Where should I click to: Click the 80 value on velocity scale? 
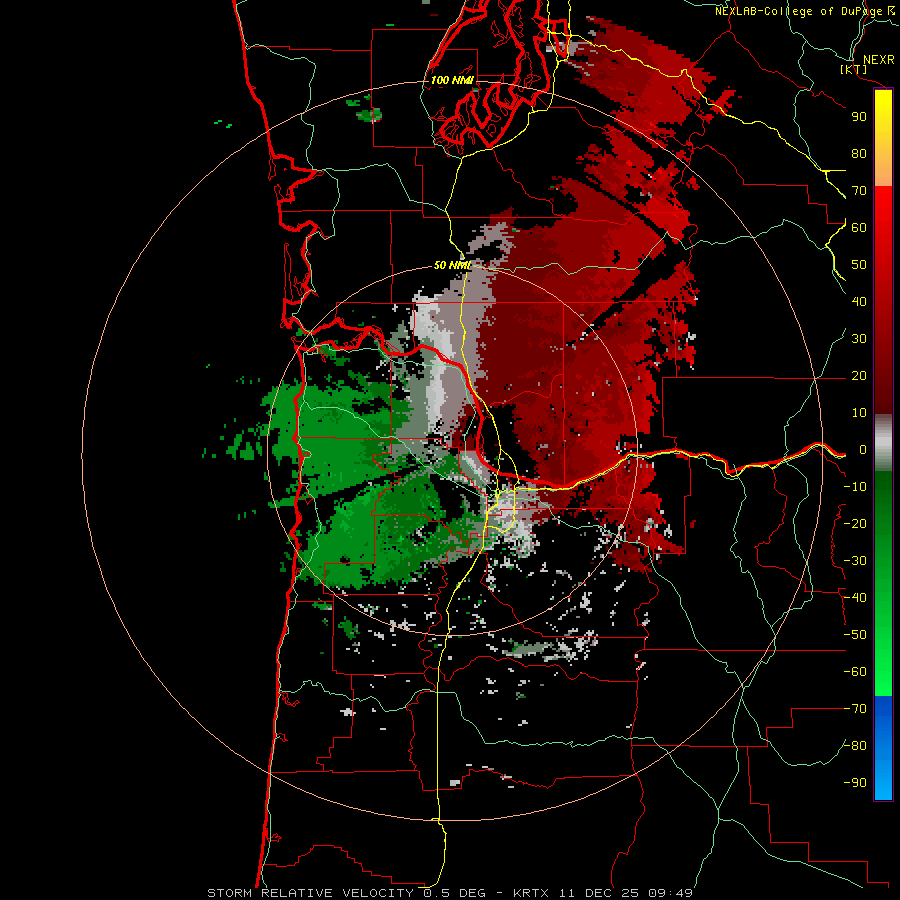pos(859,154)
